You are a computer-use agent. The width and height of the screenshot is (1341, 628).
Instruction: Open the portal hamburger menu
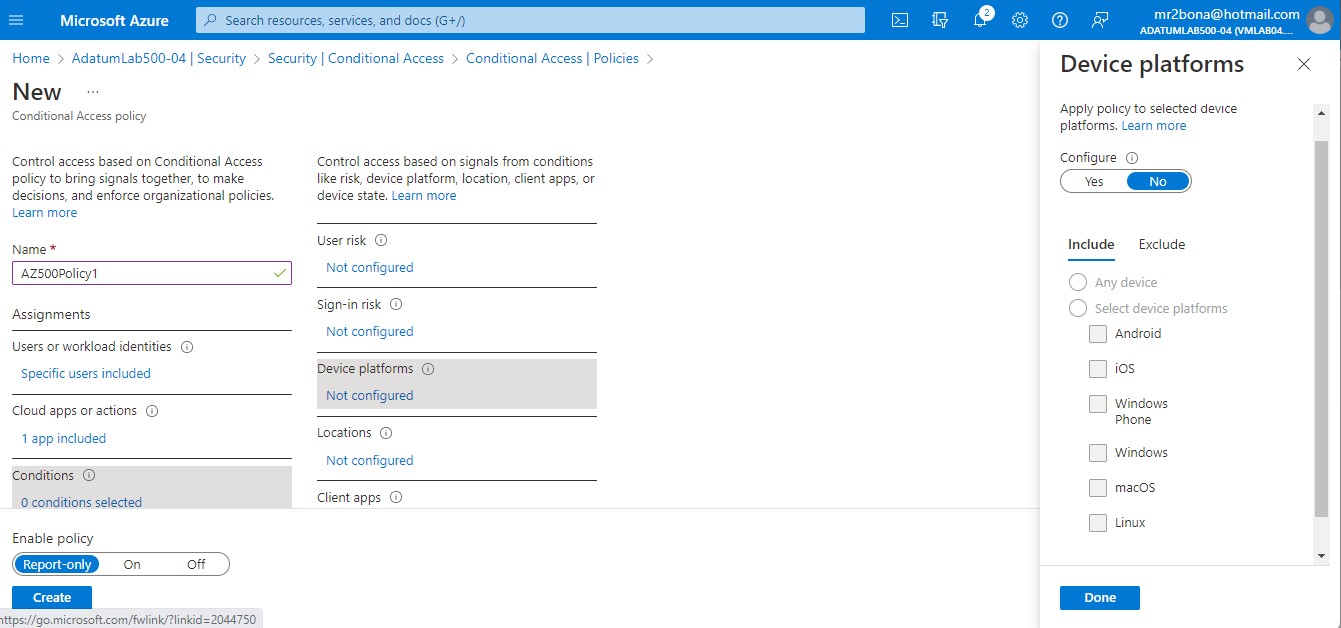[x=16, y=19]
